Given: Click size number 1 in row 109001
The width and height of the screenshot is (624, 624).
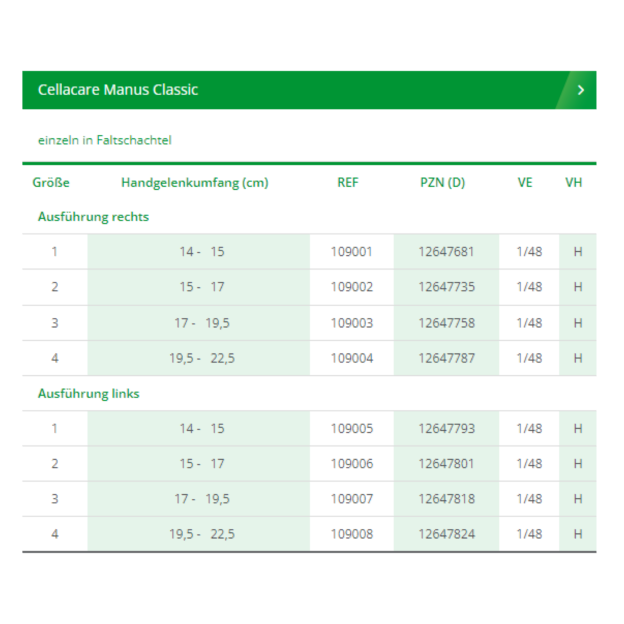Looking at the screenshot, I should [55, 252].
